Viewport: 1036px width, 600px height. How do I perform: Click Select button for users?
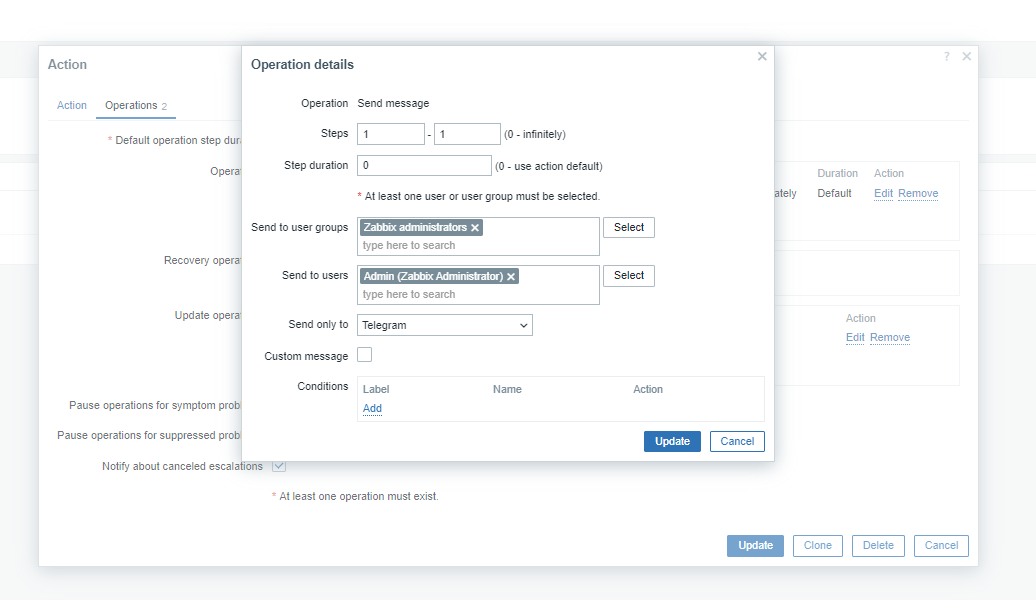[x=629, y=275]
